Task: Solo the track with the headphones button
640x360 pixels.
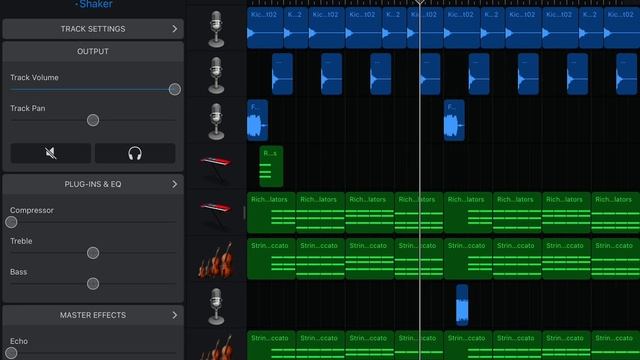Action: click(x=135, y=153)
